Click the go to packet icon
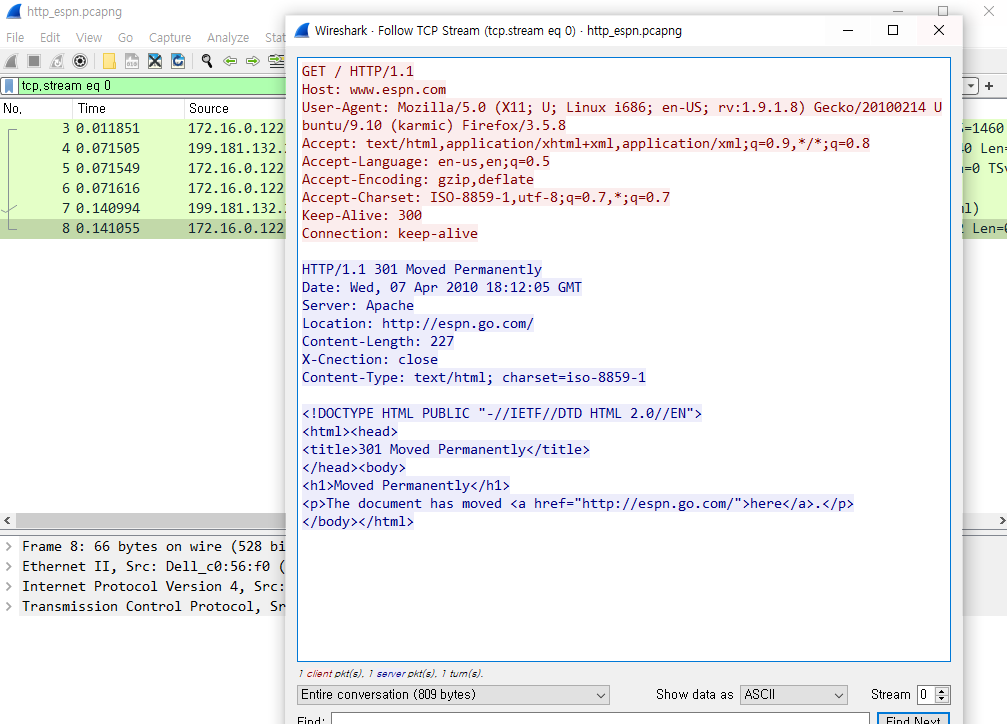The image size is (1007, 724). (277, 61)
